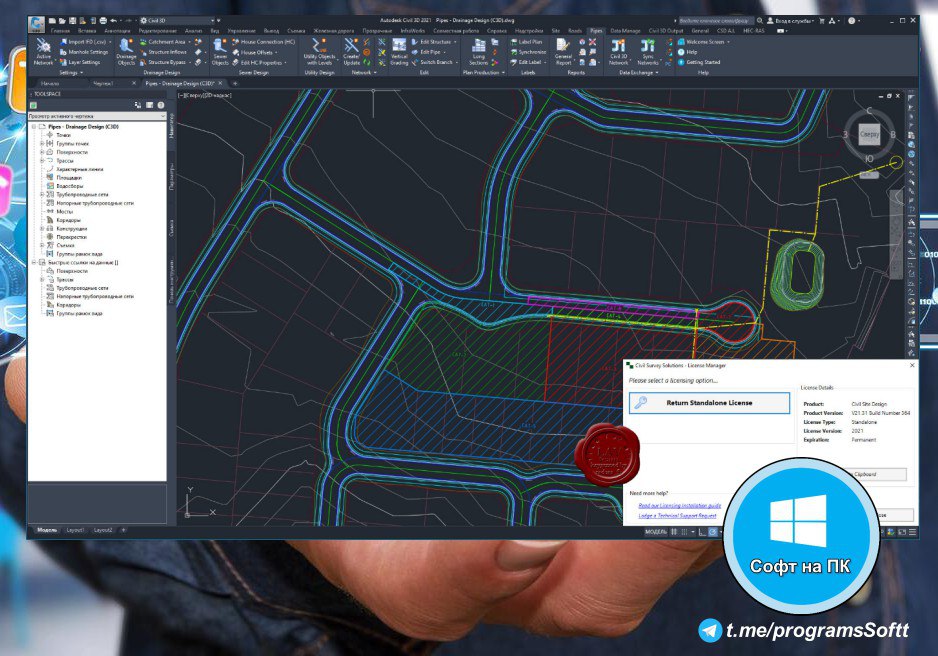Viewport: 938px width, 656px height.
Task: Click the Undo arrow in quick access toolbar
Action: click(x=113, y=20)
